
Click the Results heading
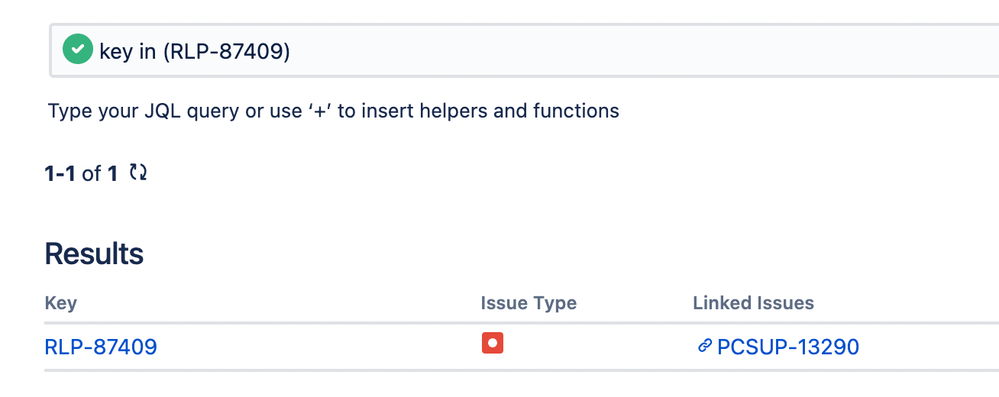tap(94, 254)
